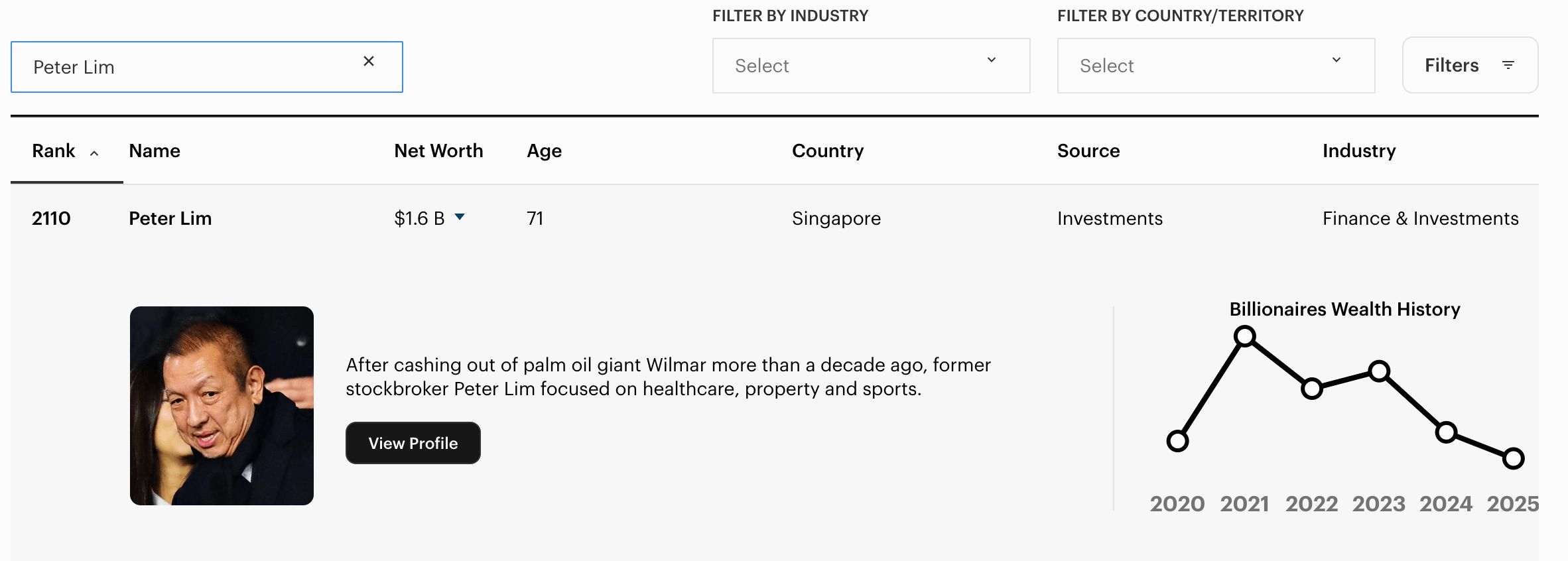Viewport: 1568px width, 561px height.
Task: Click the ascending sort caret beside Rank
Action: coord(94,153)
